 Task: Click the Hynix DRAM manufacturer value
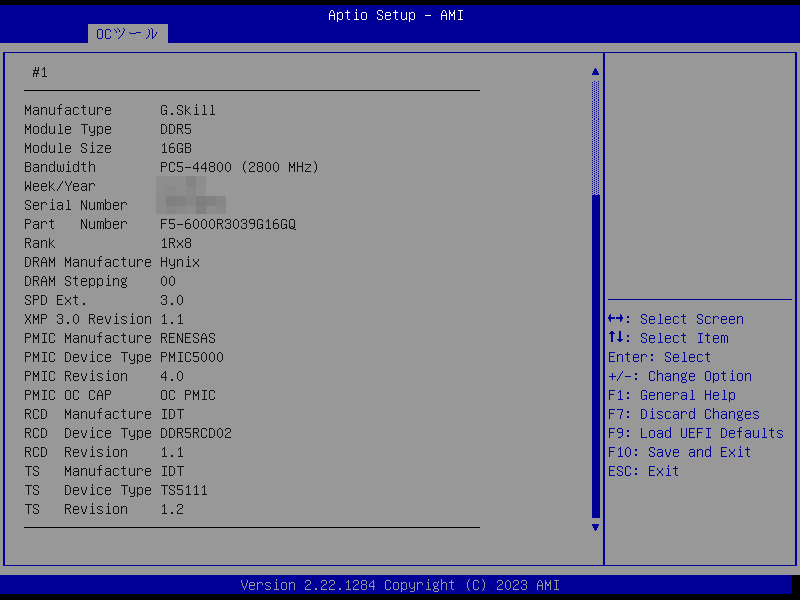(180, 262)
